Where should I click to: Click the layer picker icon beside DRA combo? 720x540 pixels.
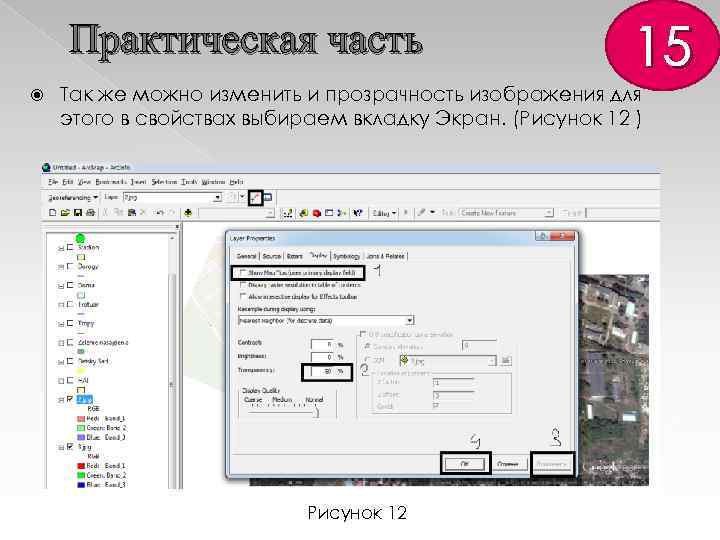[506, 360]
